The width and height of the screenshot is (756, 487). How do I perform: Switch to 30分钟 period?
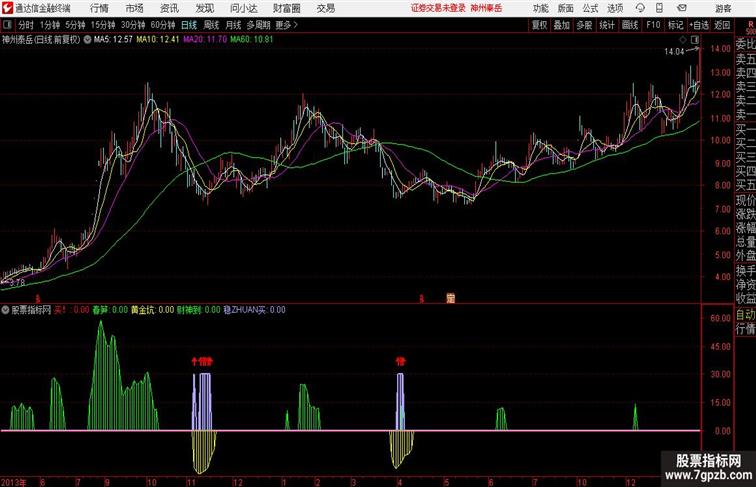[133, 25]
